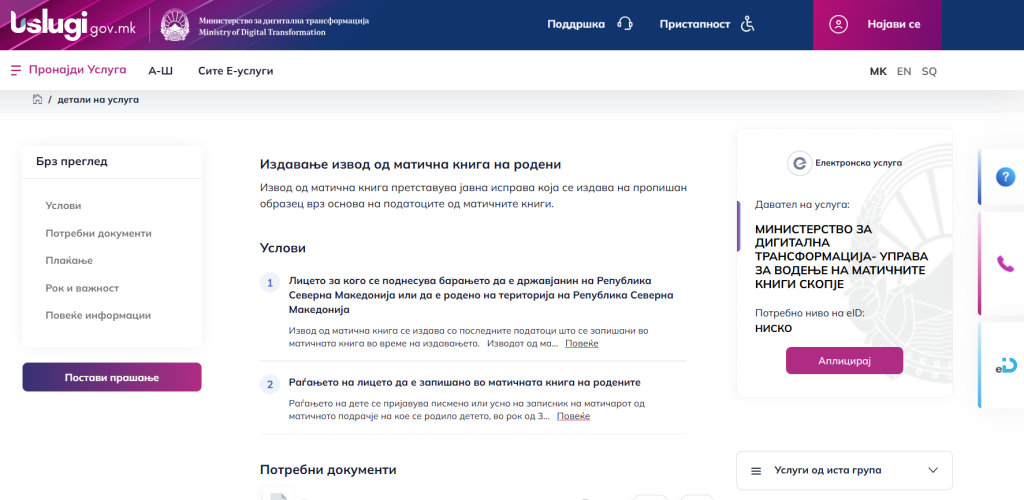This screenshot has height=500, width=1024.
Task: Open the Пронајди Услуга menu
Action: point(77,70)
